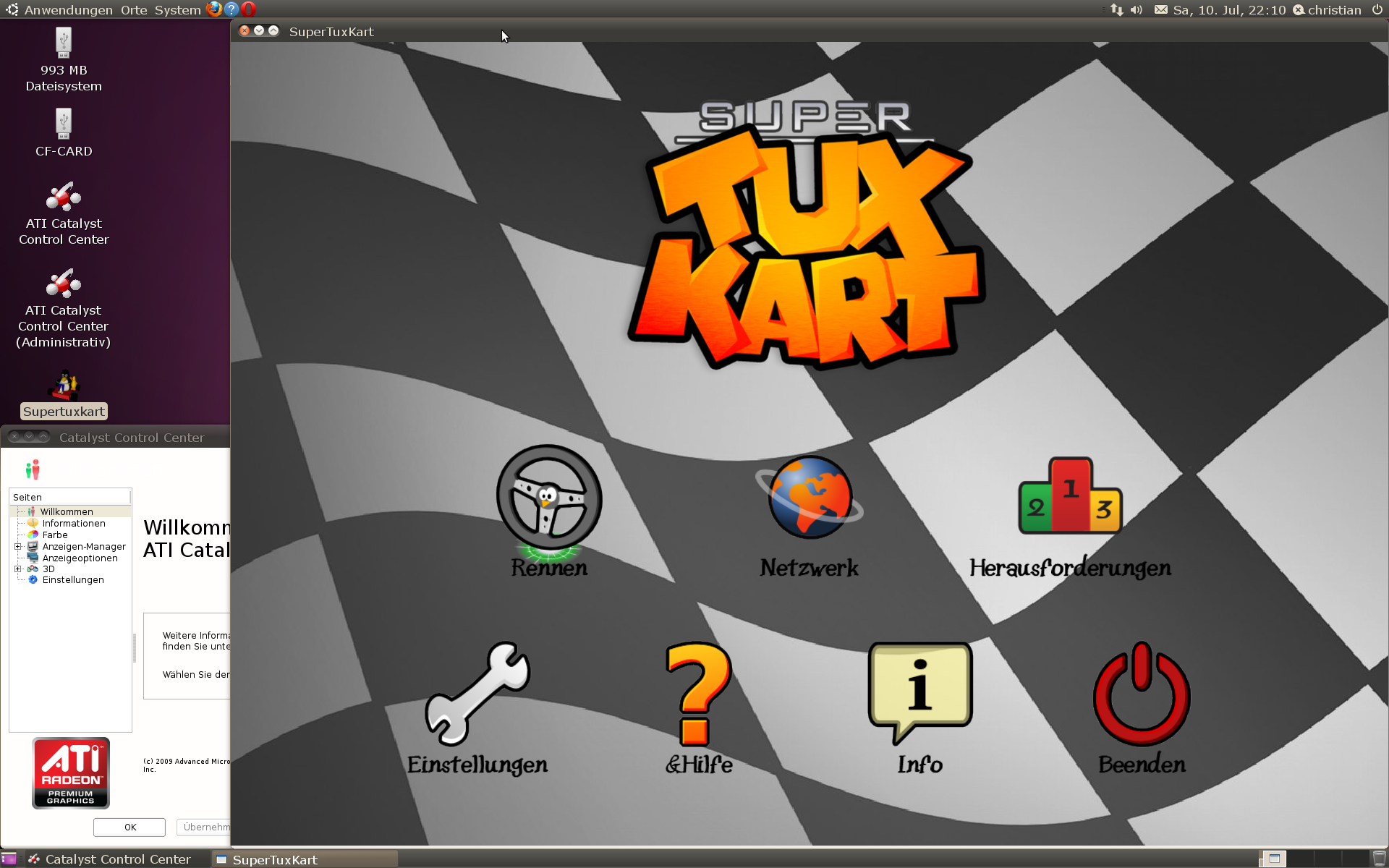Click the Catalyst view icon above Seiten
This screenshot has width=1389, height=868.
(33, 470)
